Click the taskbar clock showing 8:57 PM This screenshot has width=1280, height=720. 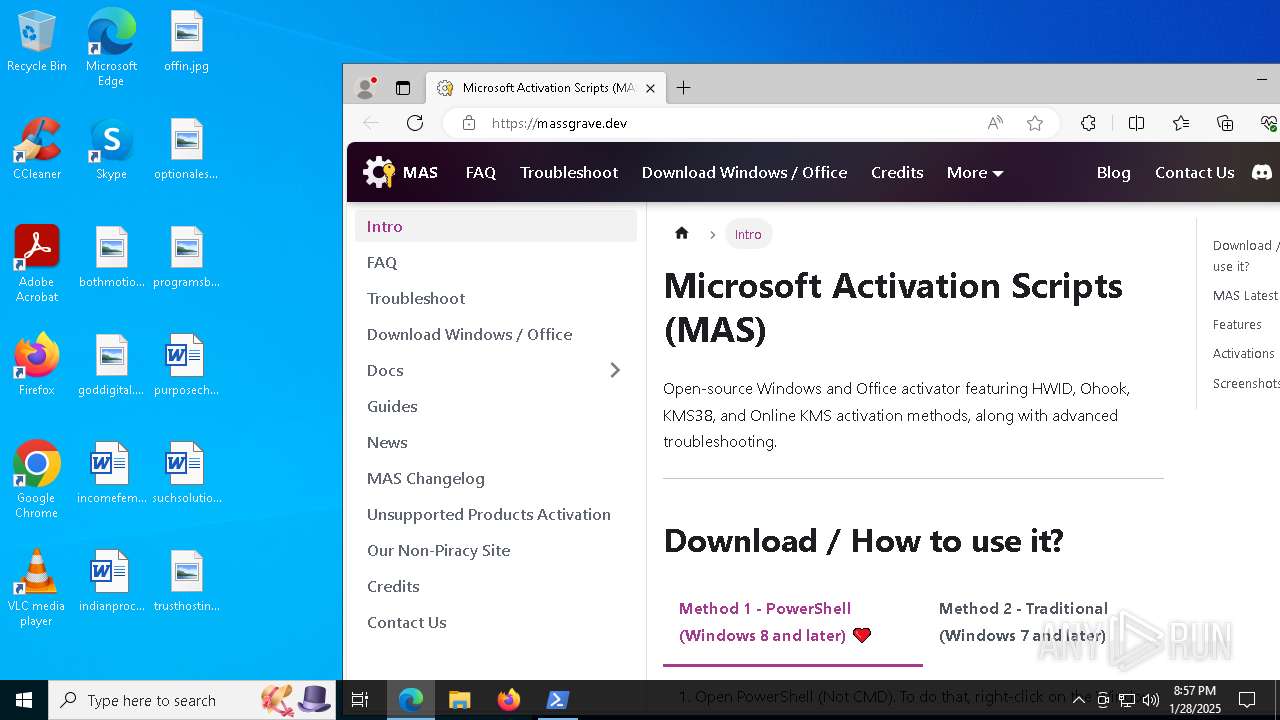(x=1195, y=700)
